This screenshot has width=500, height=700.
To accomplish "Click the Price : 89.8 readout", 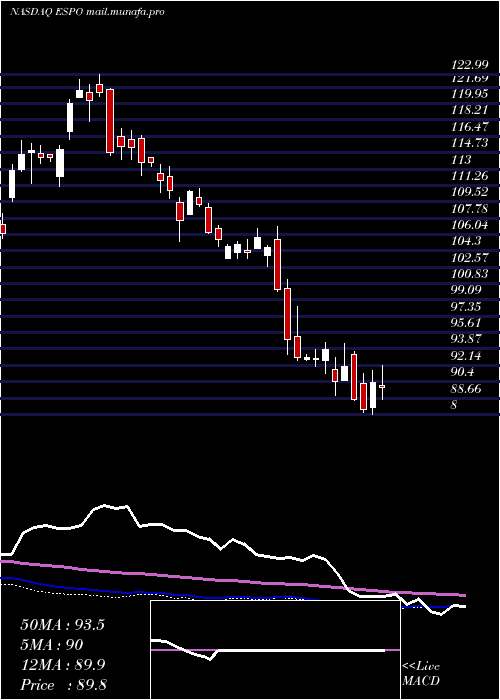I will [63, 685].
